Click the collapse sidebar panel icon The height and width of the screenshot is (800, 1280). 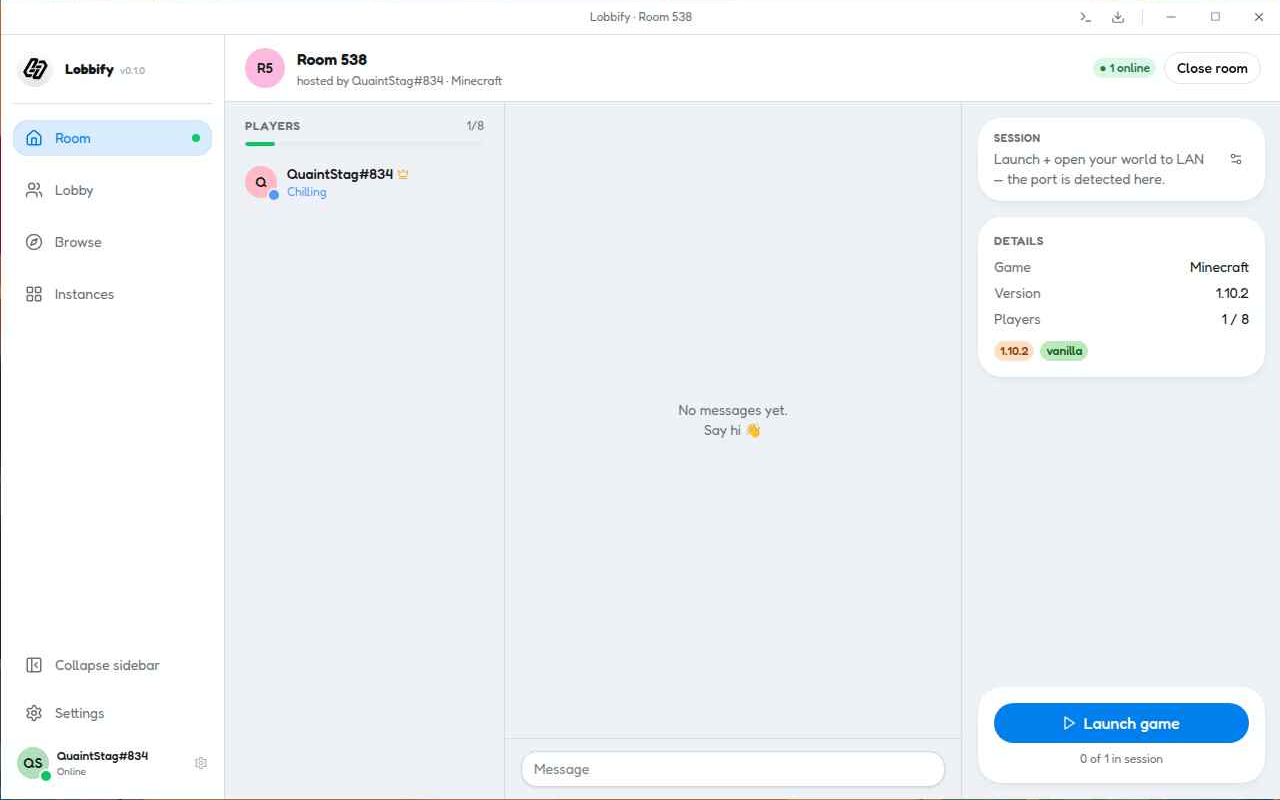coord(34,665)
